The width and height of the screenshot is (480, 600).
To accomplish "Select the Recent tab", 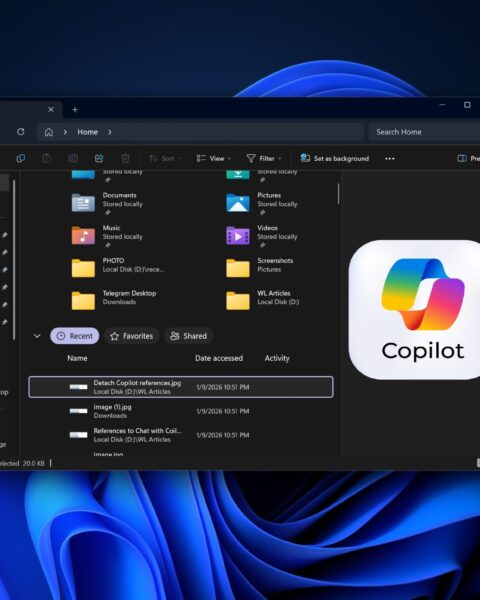I will pyautogui.click(x=75, y=336).
